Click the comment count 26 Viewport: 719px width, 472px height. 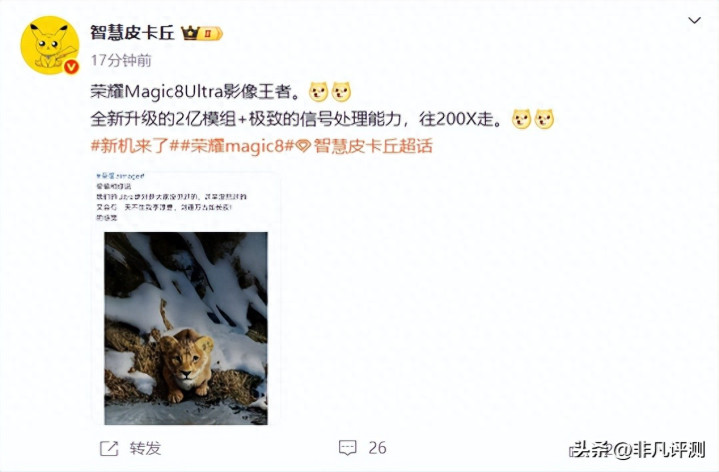click(377, 448)
